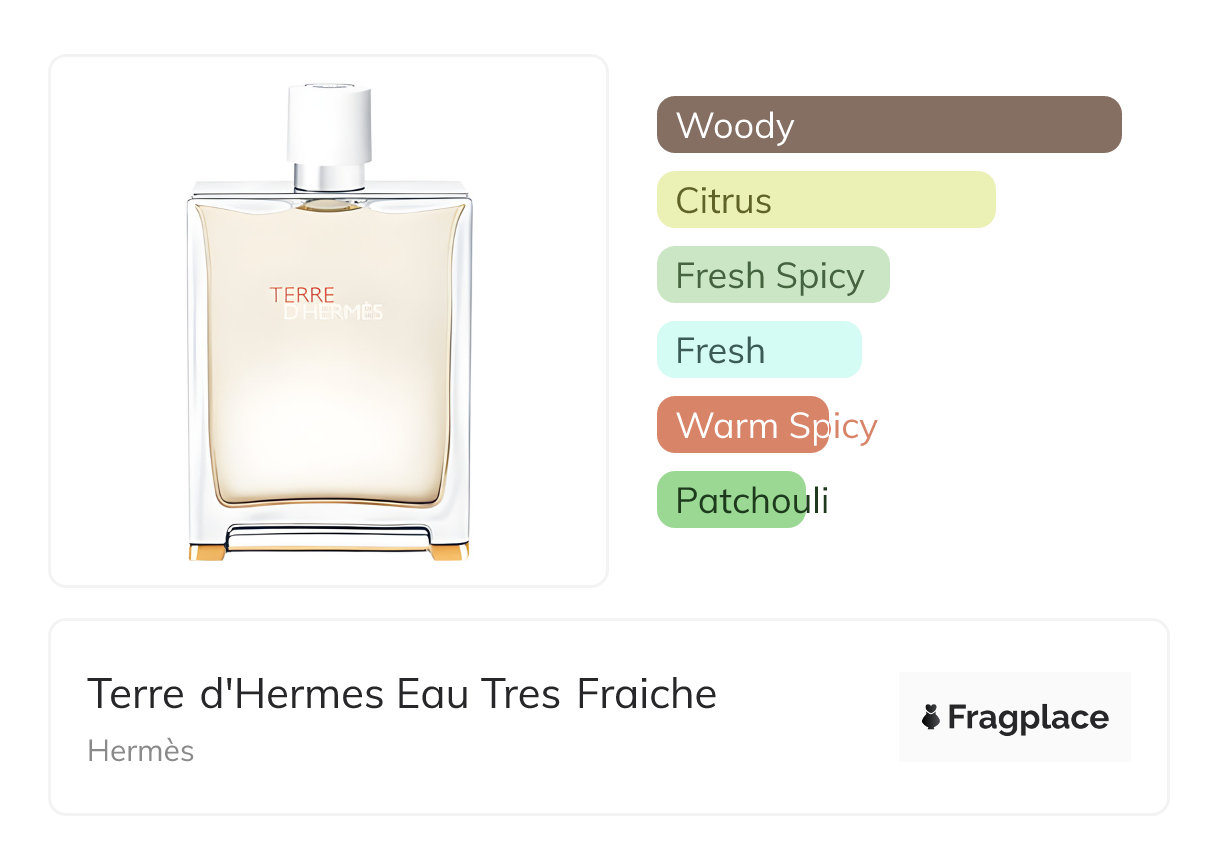Click the Patchouli label text

point(752,501)
